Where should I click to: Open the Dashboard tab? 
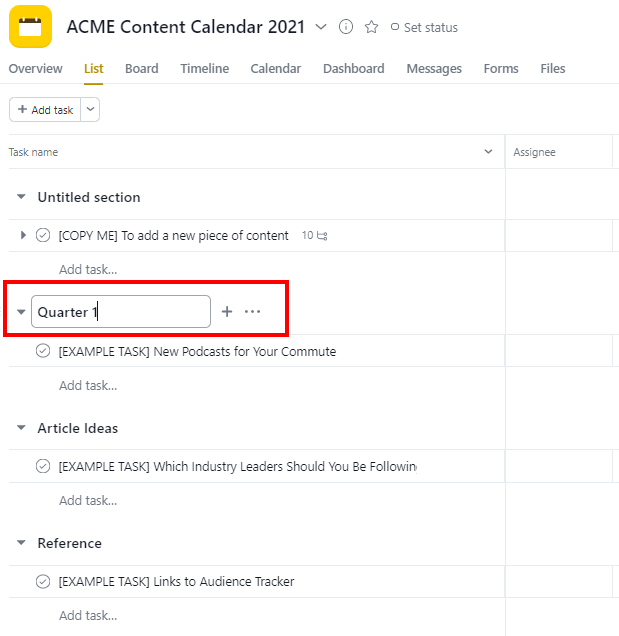click(x=353, y=69)
